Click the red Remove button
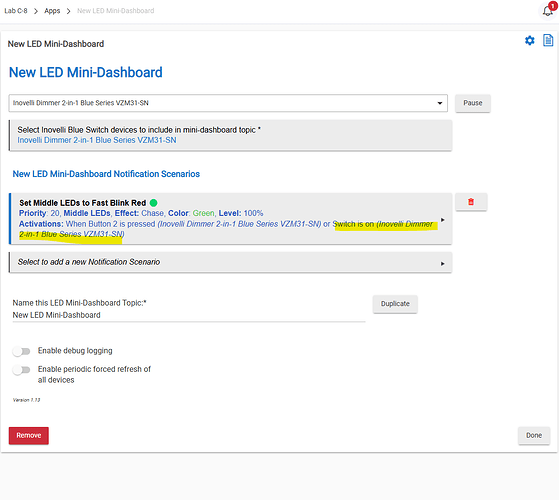 tap(29, 435)
